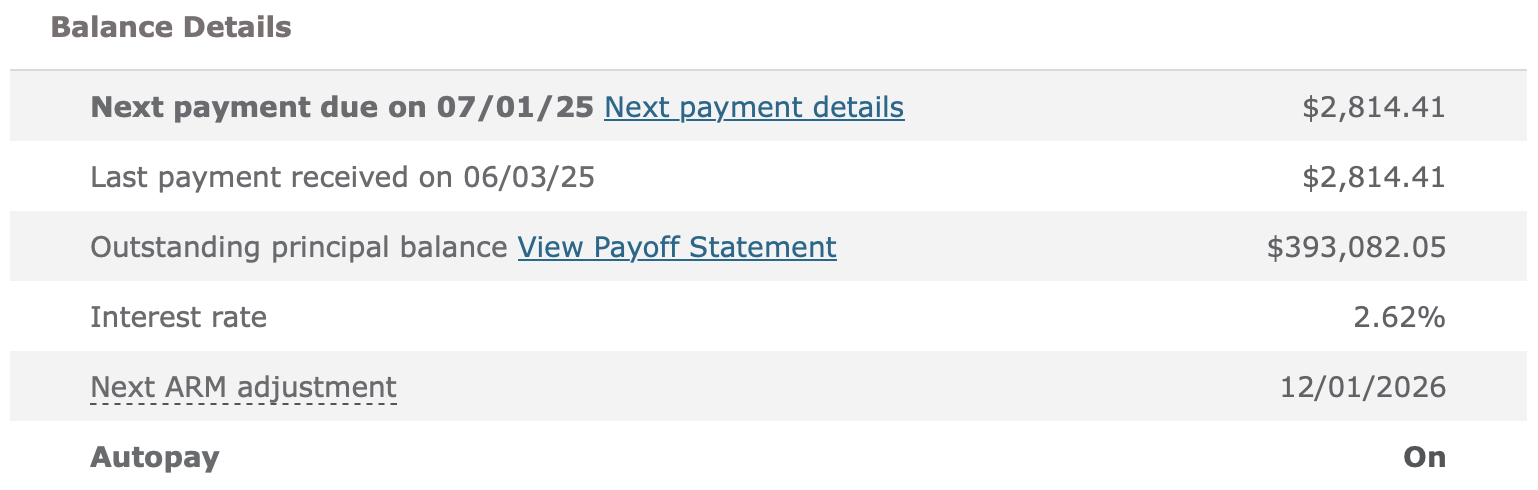Open the Next payment details link
This screenshot has height=490, width=1538.
(x=754, y=107)
